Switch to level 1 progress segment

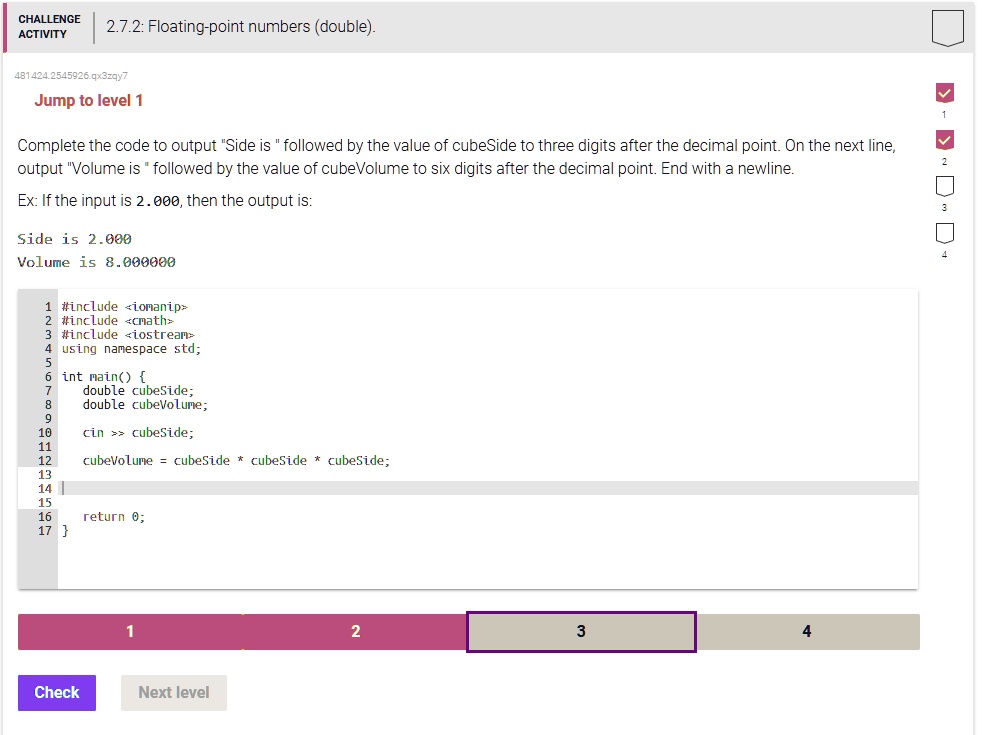tap(130, 631)
